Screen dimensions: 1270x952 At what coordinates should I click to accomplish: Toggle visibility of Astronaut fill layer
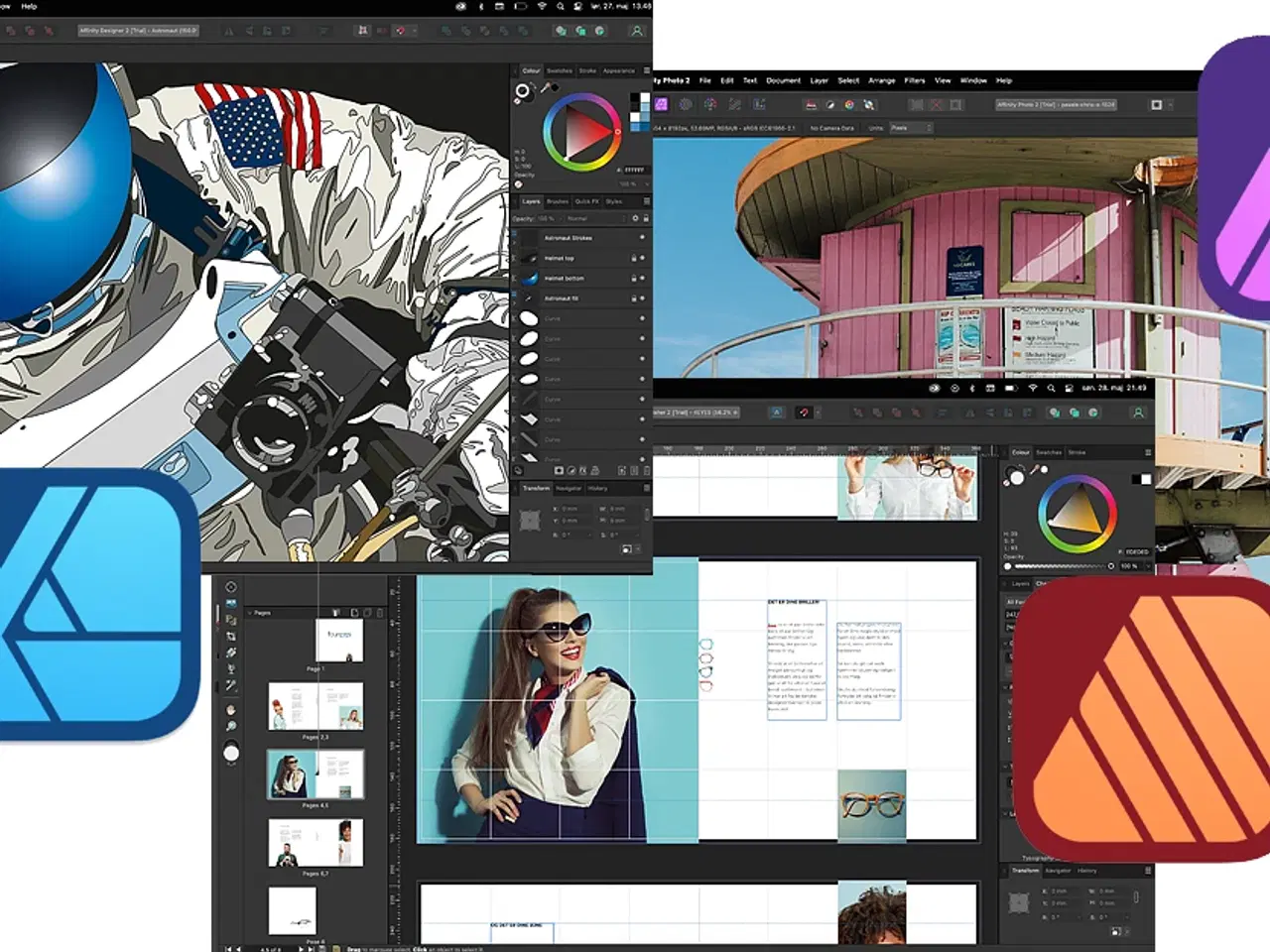[642, 298]
